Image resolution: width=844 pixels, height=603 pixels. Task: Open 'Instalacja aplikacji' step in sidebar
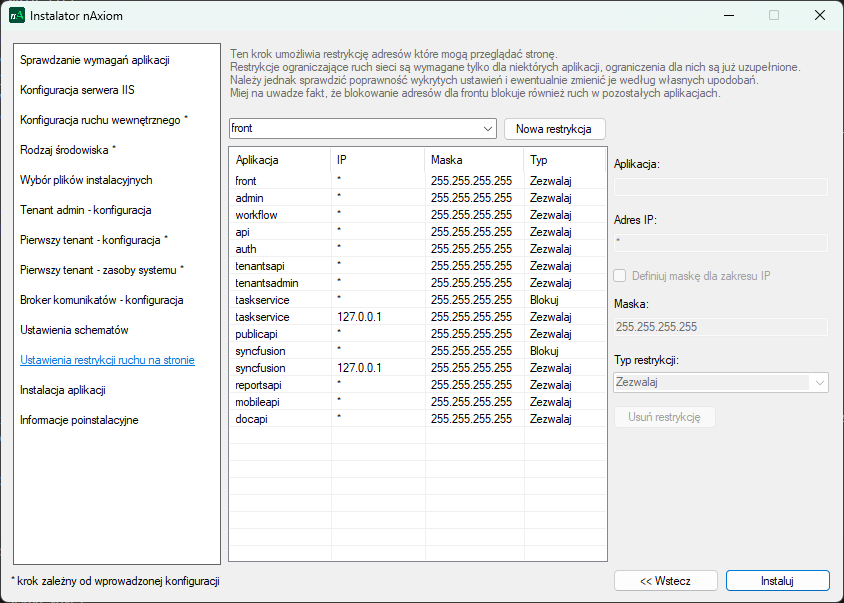pos(63,390)
